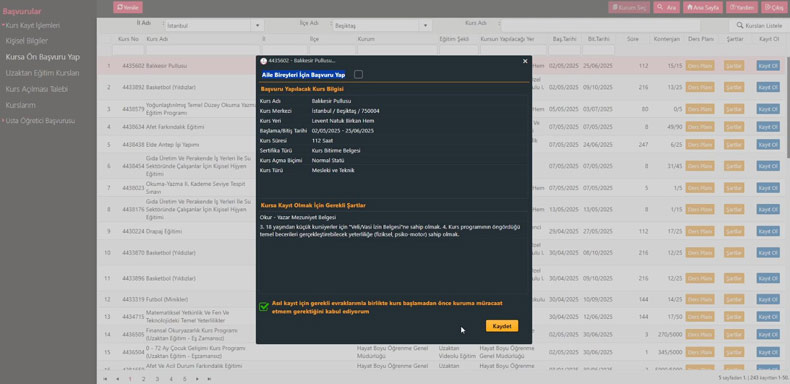Click the Kurs Adı search field

point(601,25)
